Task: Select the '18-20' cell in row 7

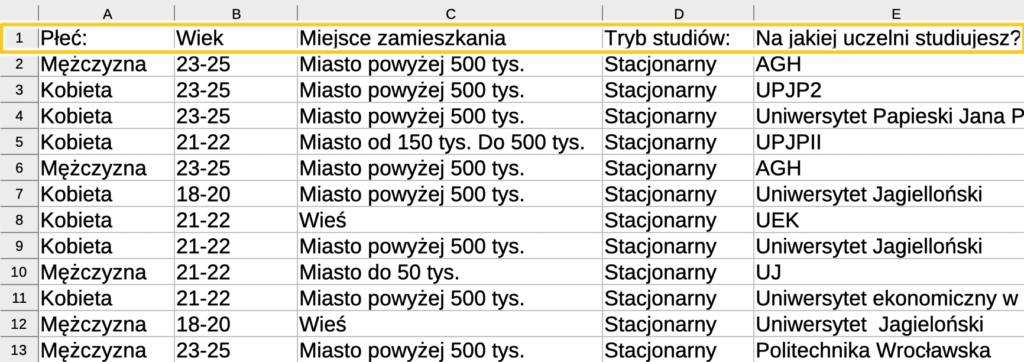Action: pos(236,194)
